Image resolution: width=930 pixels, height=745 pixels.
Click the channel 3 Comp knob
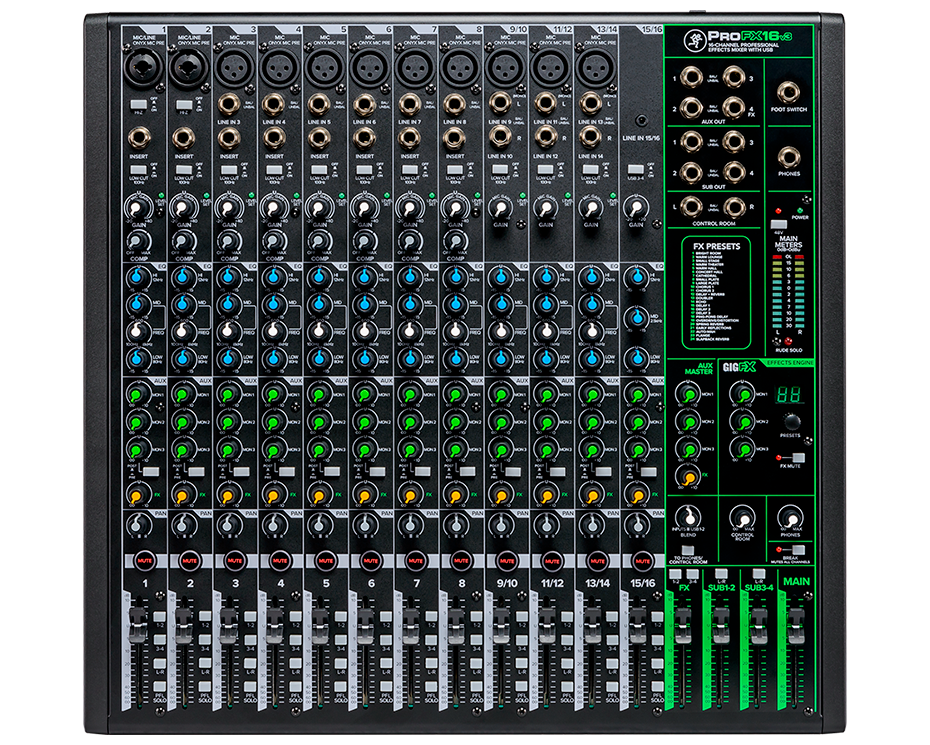click(x=228, y=241)
